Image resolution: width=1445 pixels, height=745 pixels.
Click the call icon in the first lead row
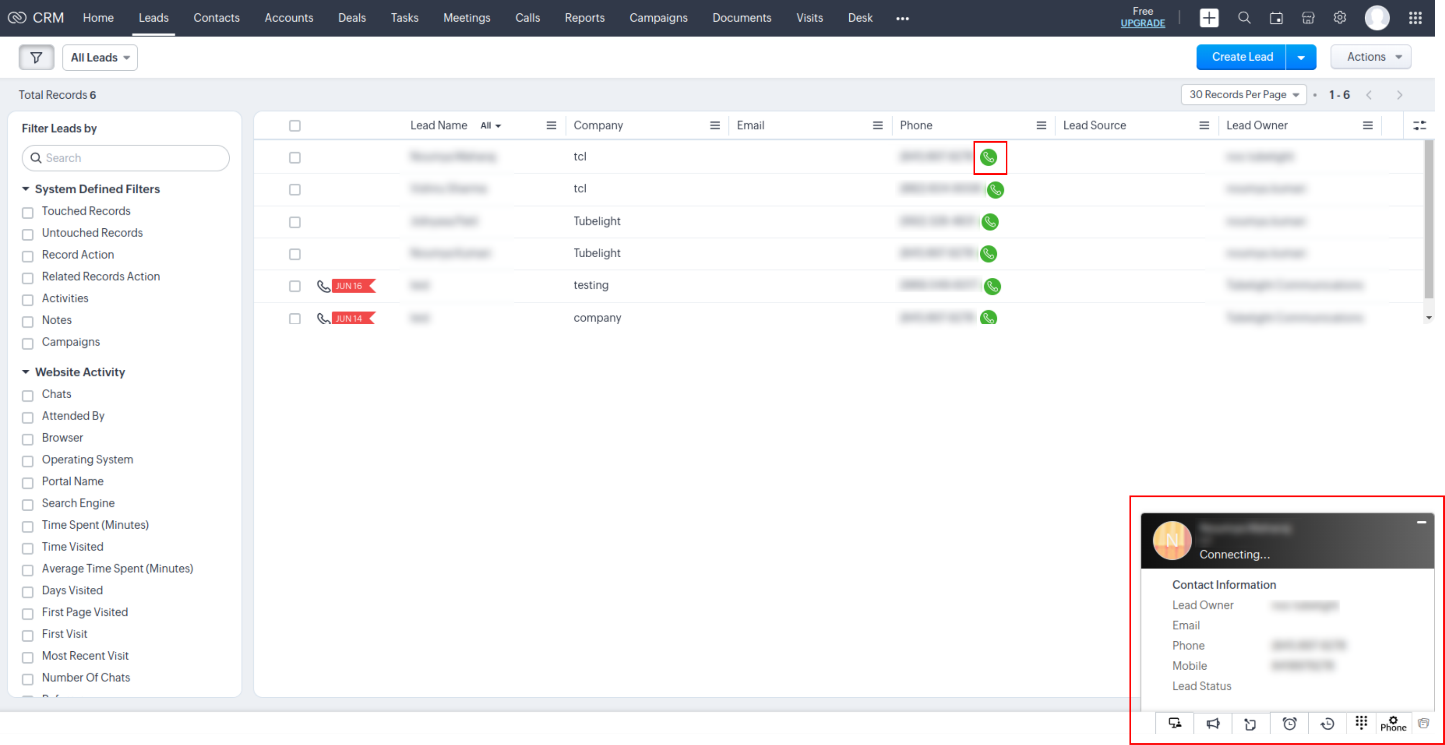pos(989,157)
